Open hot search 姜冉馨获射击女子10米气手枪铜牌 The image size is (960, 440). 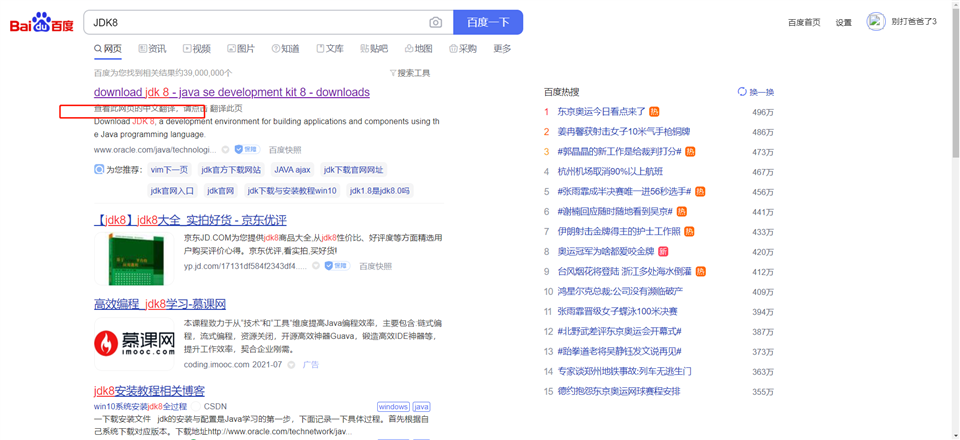pyautogui.click(x=623, y=132)
